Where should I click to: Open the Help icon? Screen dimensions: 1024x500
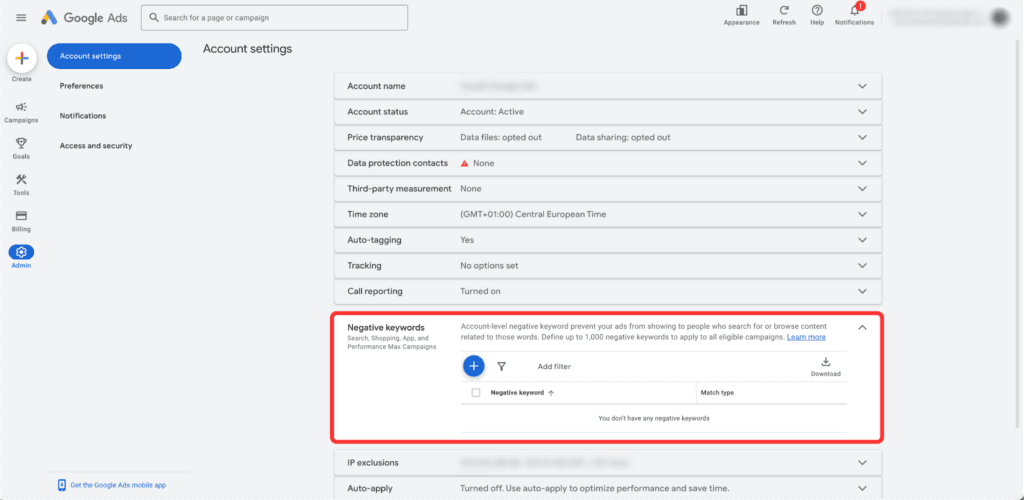(817, 11)
